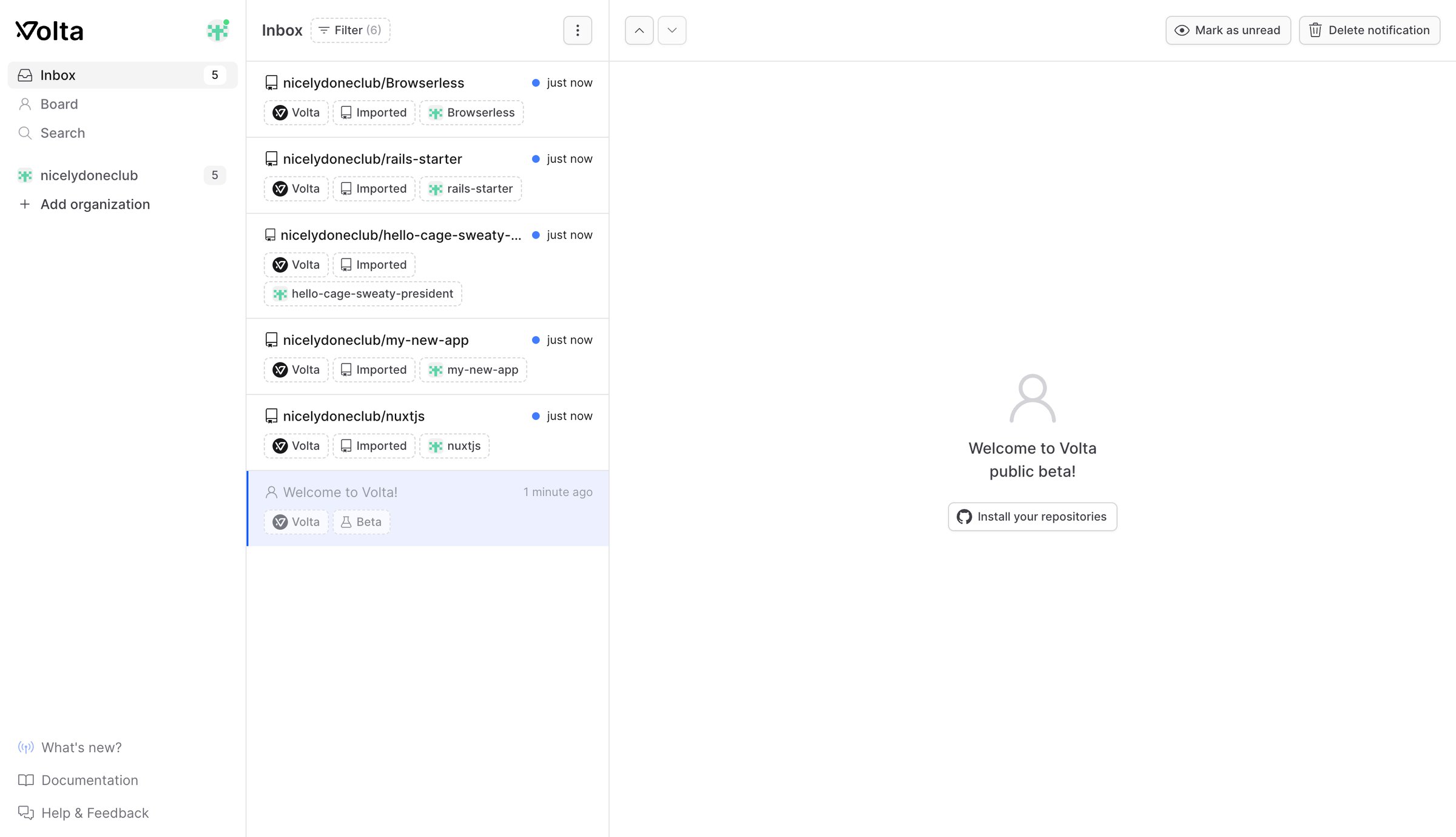Go to next notification with down chevron
This screenshot has height=837, width=1456.
click(672, 30)
